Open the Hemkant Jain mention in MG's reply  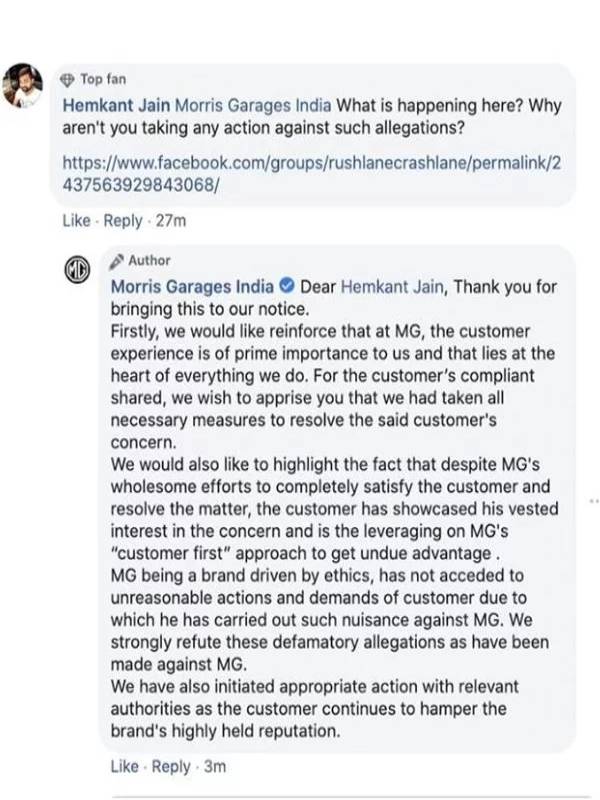coord(392,286)
